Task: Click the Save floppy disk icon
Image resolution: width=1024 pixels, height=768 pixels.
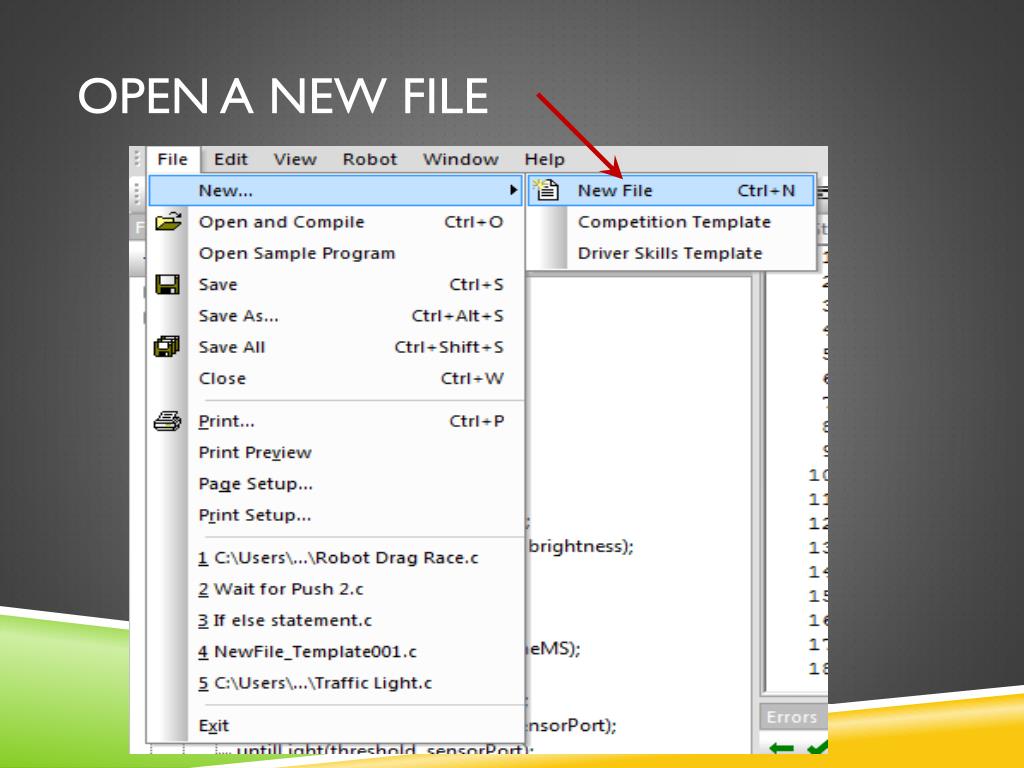Action: tap(167, 284)
